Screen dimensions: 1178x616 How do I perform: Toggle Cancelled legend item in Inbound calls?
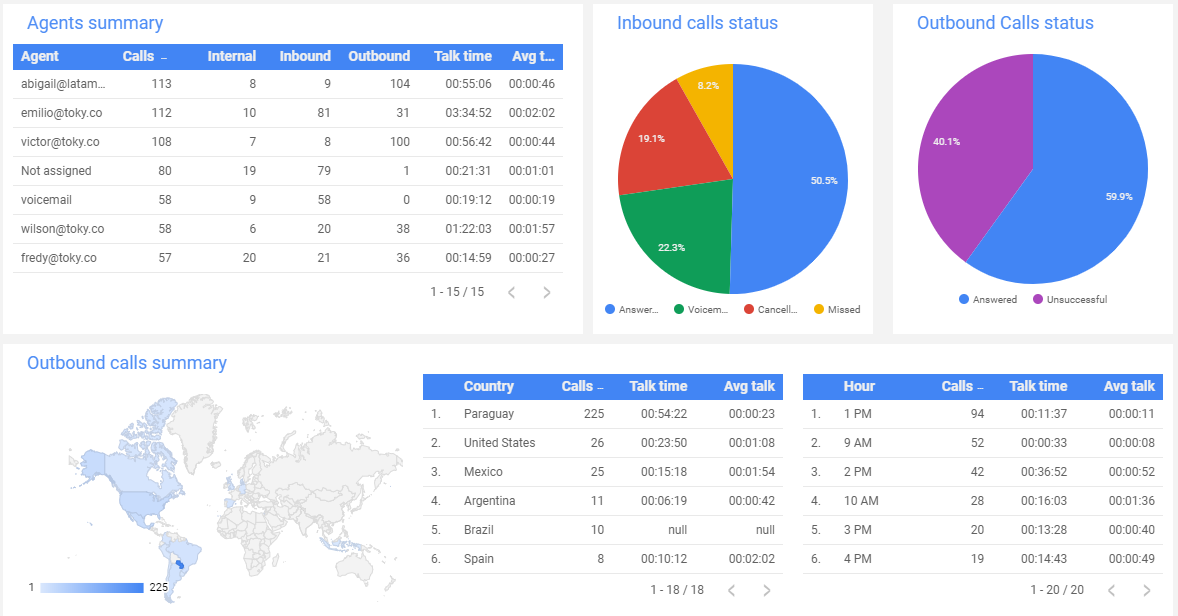(770, 309)
